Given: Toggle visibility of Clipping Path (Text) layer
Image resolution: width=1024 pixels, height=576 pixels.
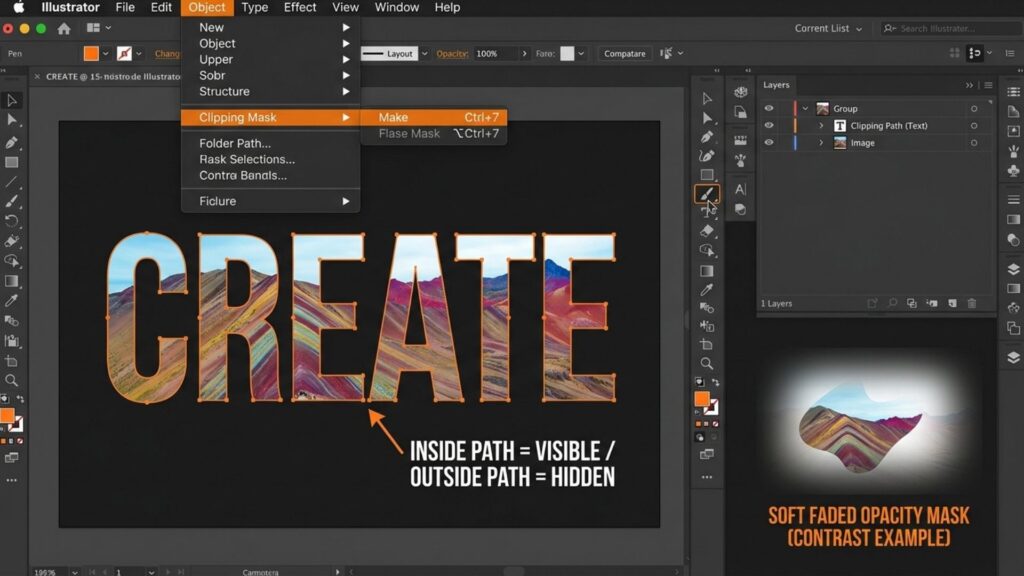Looking at the screenshot, I should [769, 125].
